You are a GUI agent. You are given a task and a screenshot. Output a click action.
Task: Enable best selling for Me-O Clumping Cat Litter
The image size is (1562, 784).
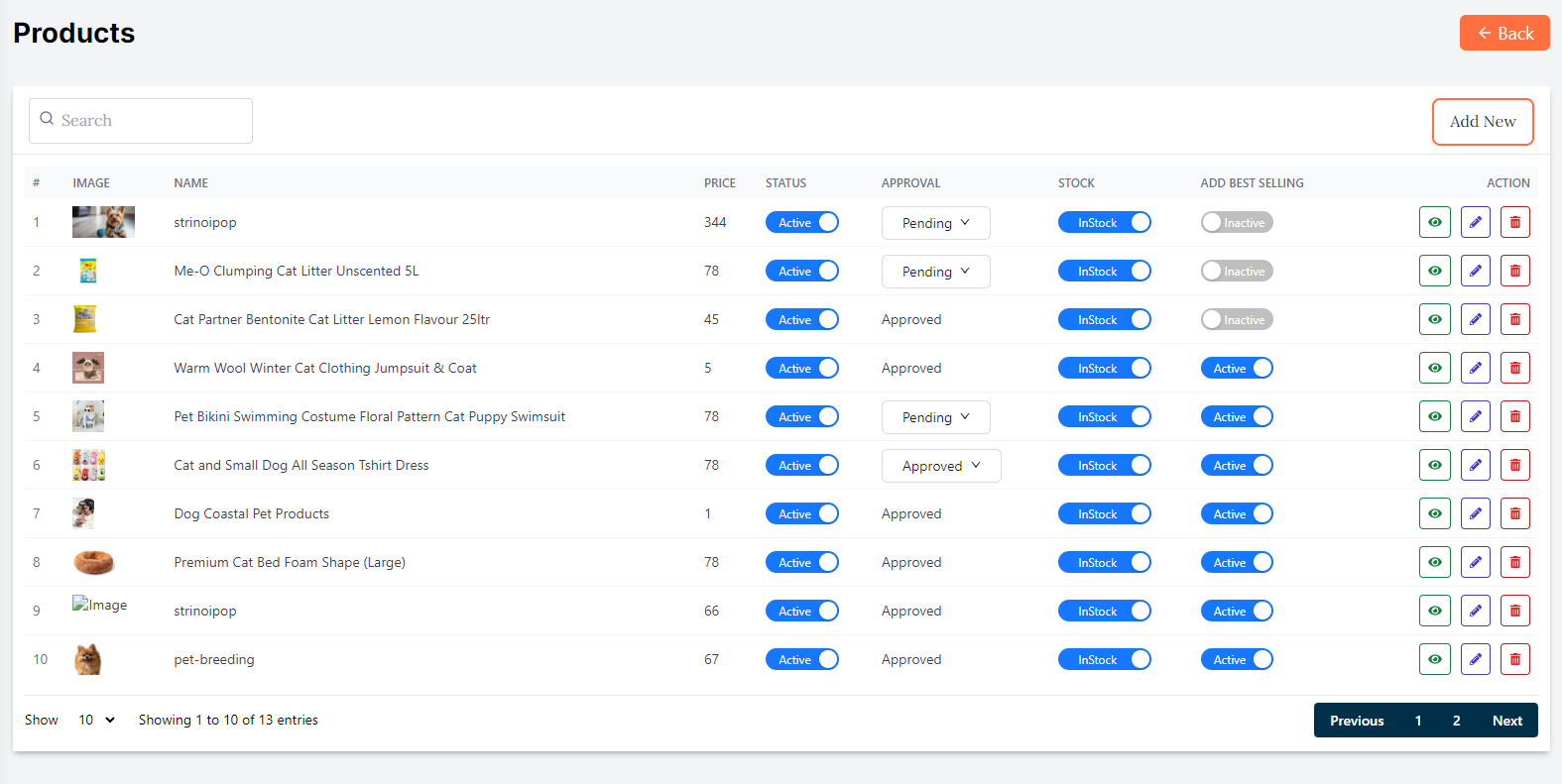click(1236, 271)
